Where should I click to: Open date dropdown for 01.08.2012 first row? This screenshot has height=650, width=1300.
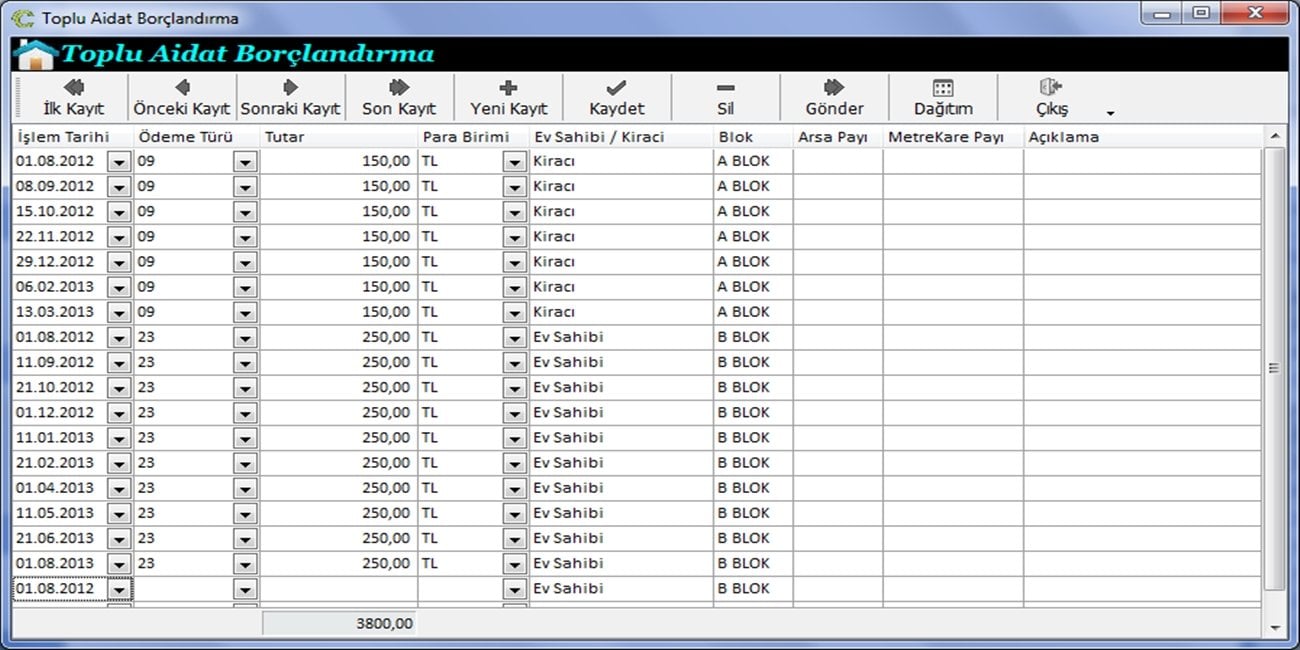(x=120, y=161)
